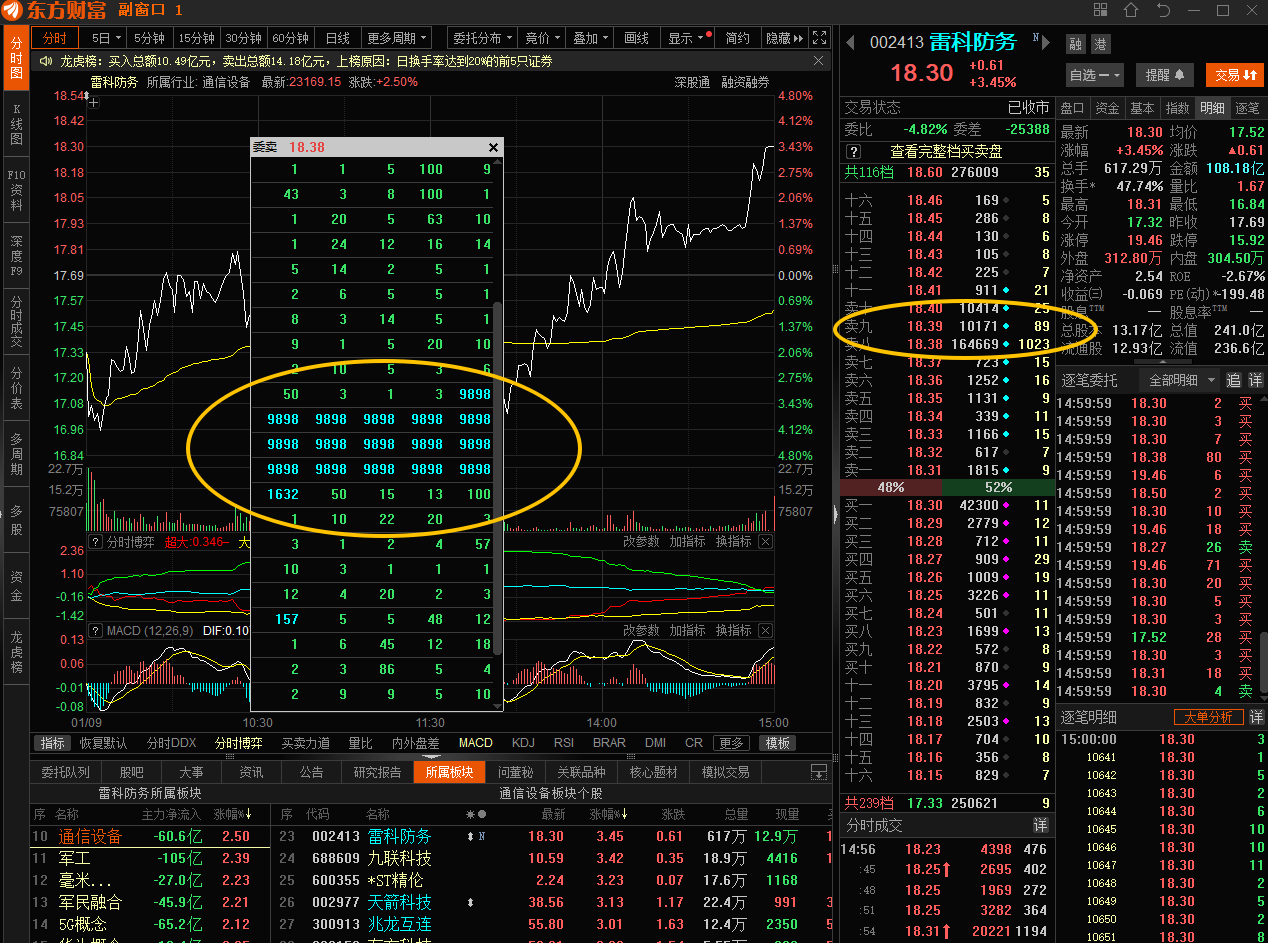Click the 港 Hong Kong connect badge
This screenshot has width=1268, height=943.
point(1099,44)
